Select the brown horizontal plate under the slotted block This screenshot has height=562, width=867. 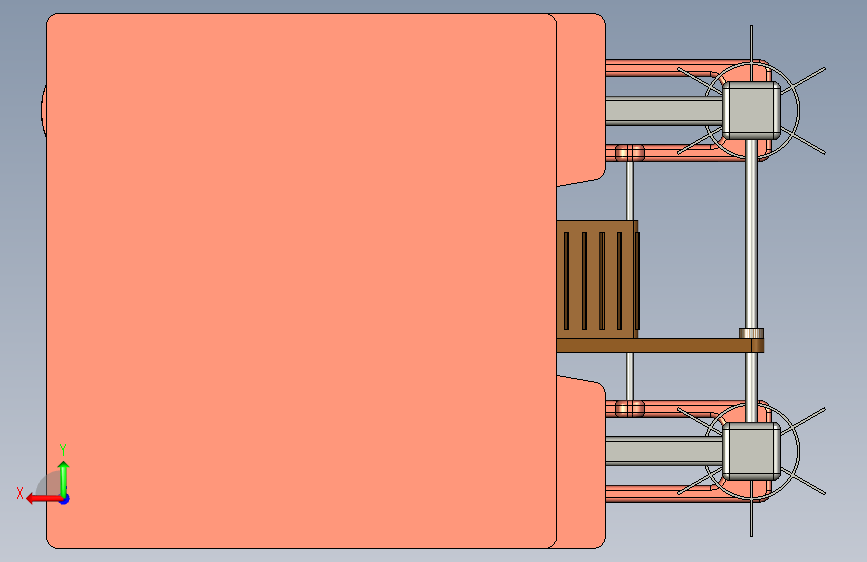tap(660, 346)
